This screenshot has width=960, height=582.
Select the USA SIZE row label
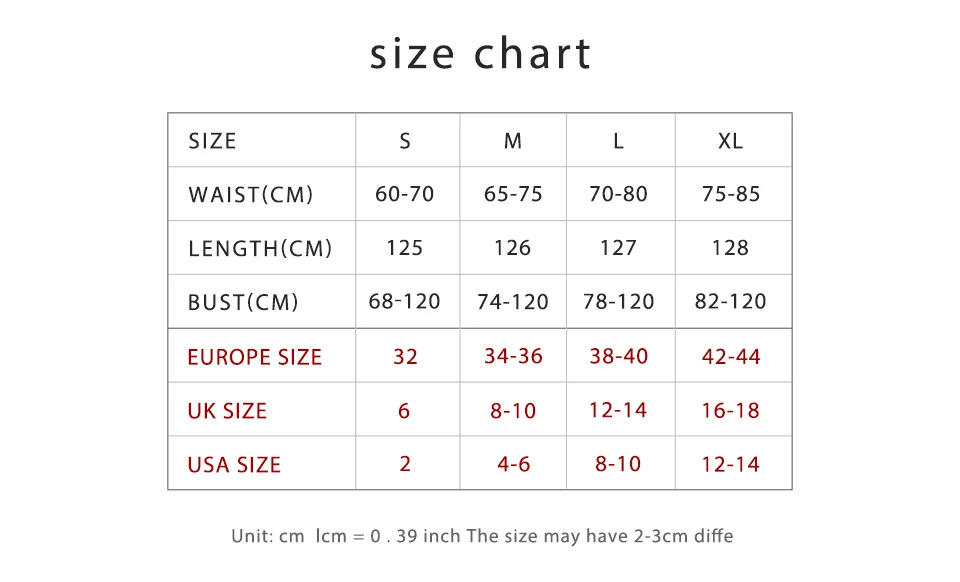234,464
